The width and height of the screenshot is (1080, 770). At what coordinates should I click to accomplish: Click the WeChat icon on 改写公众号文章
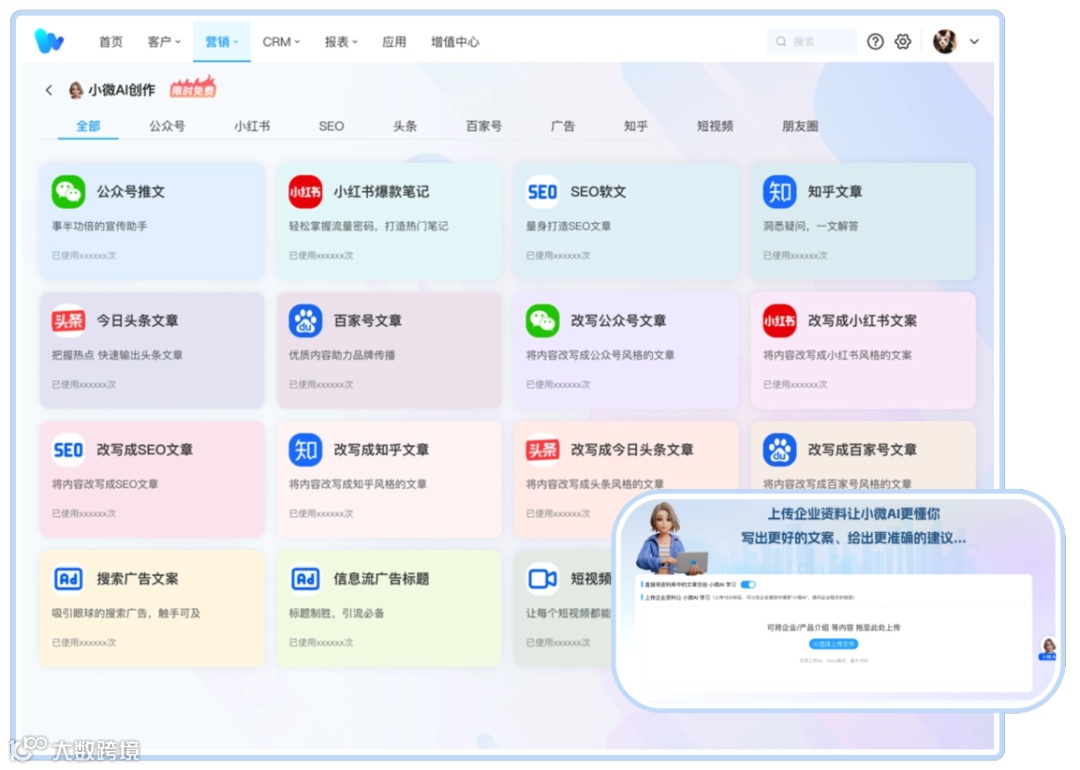pos(542,321)
